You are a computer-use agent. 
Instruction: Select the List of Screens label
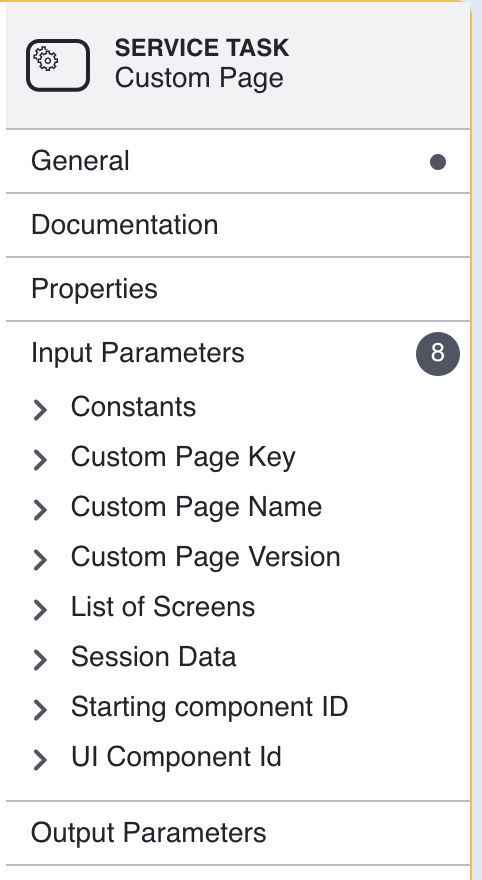[x=163, y=607]
